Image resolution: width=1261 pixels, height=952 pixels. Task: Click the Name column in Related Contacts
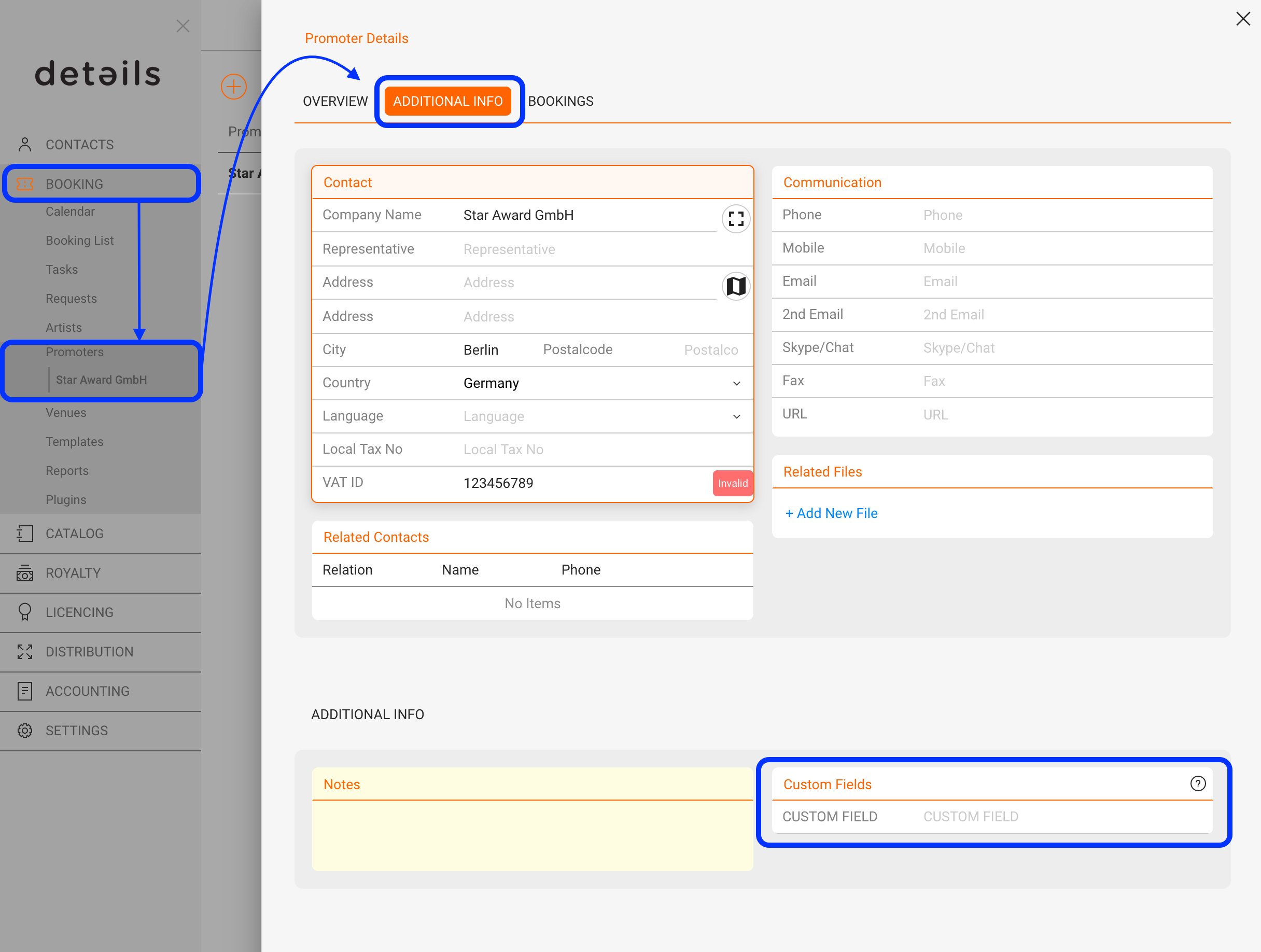pos(460,570)
